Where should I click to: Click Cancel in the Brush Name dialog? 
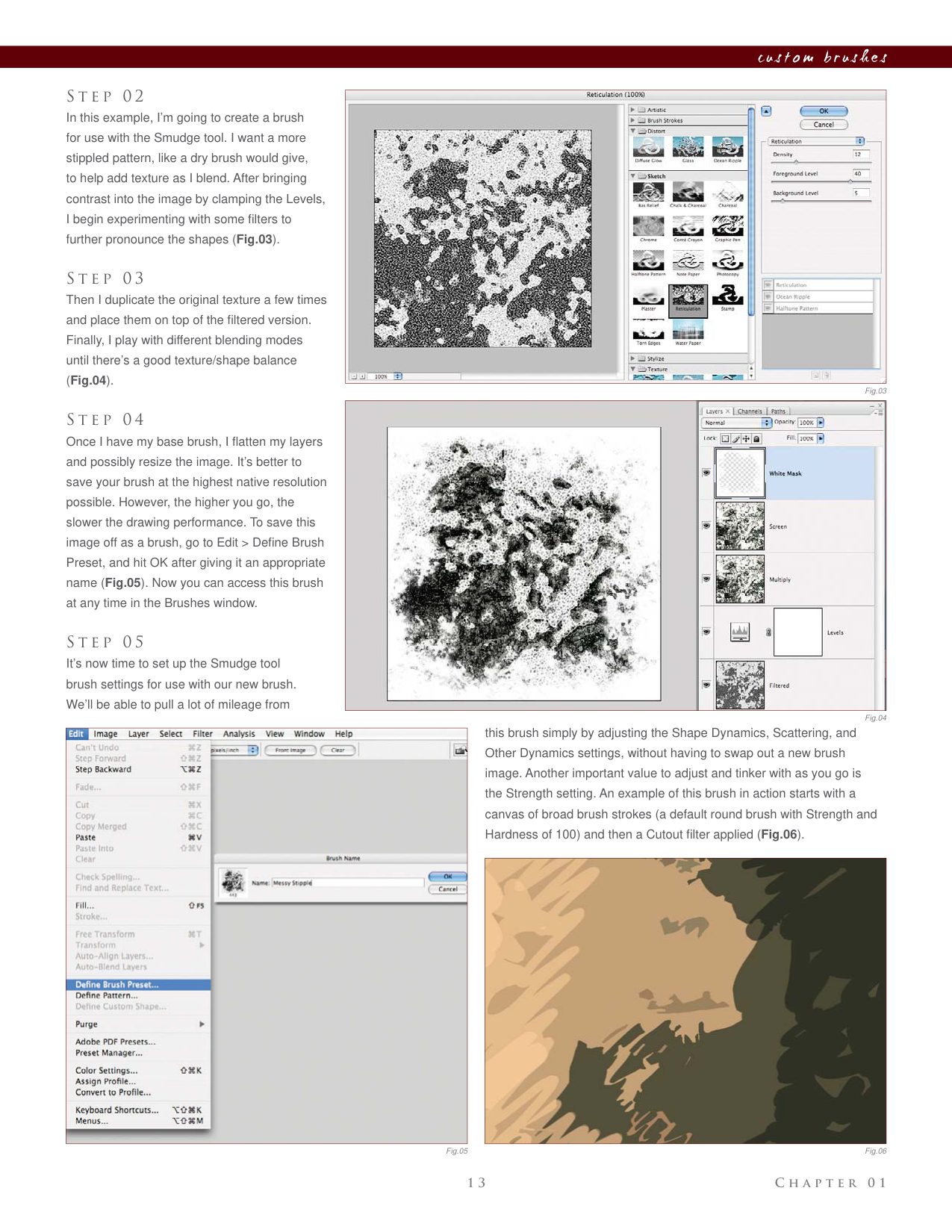point(448,889)
